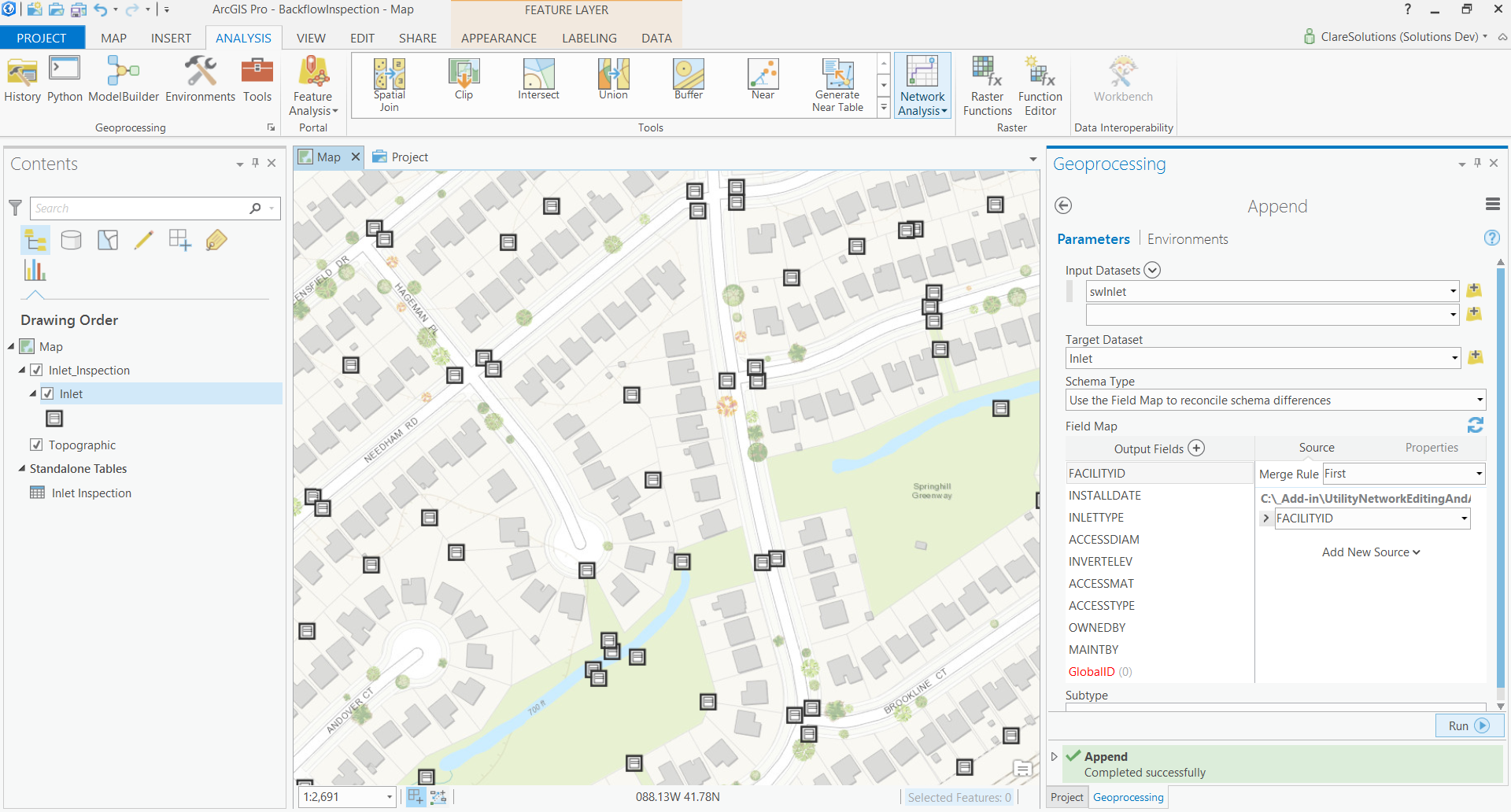
Task: Open Append tool help
Action: tap(1491, 238)
